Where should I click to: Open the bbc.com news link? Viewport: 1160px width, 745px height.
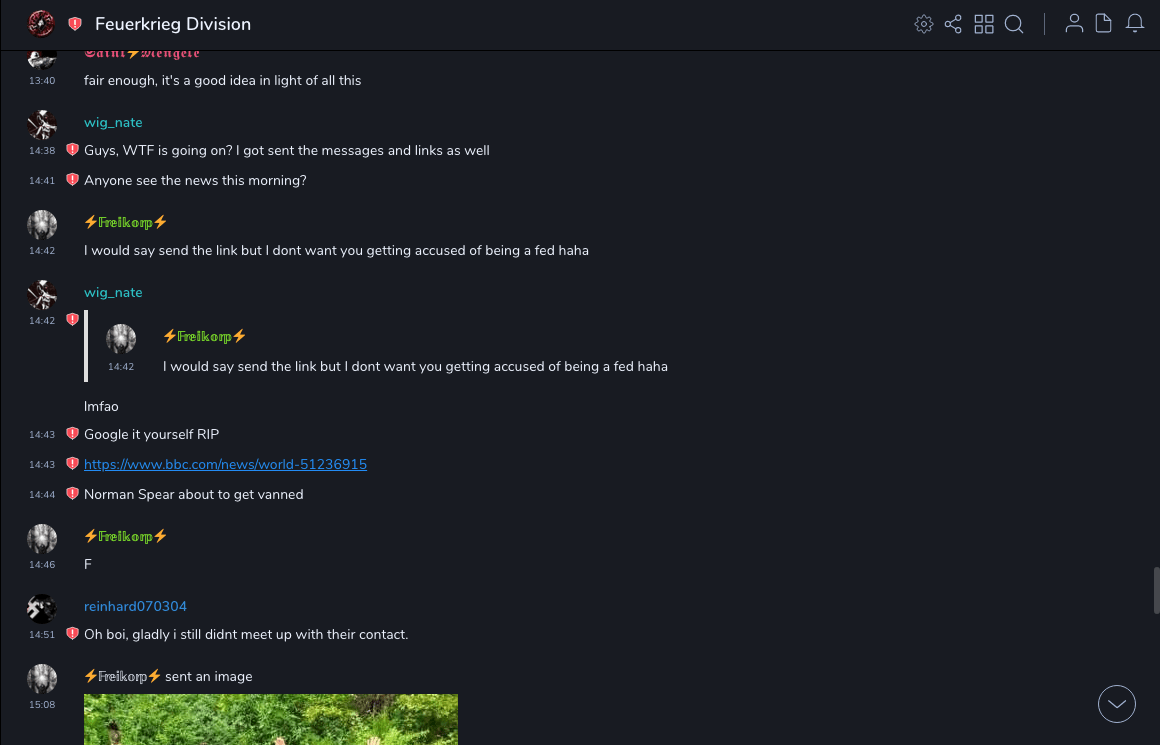coord(225,464)
